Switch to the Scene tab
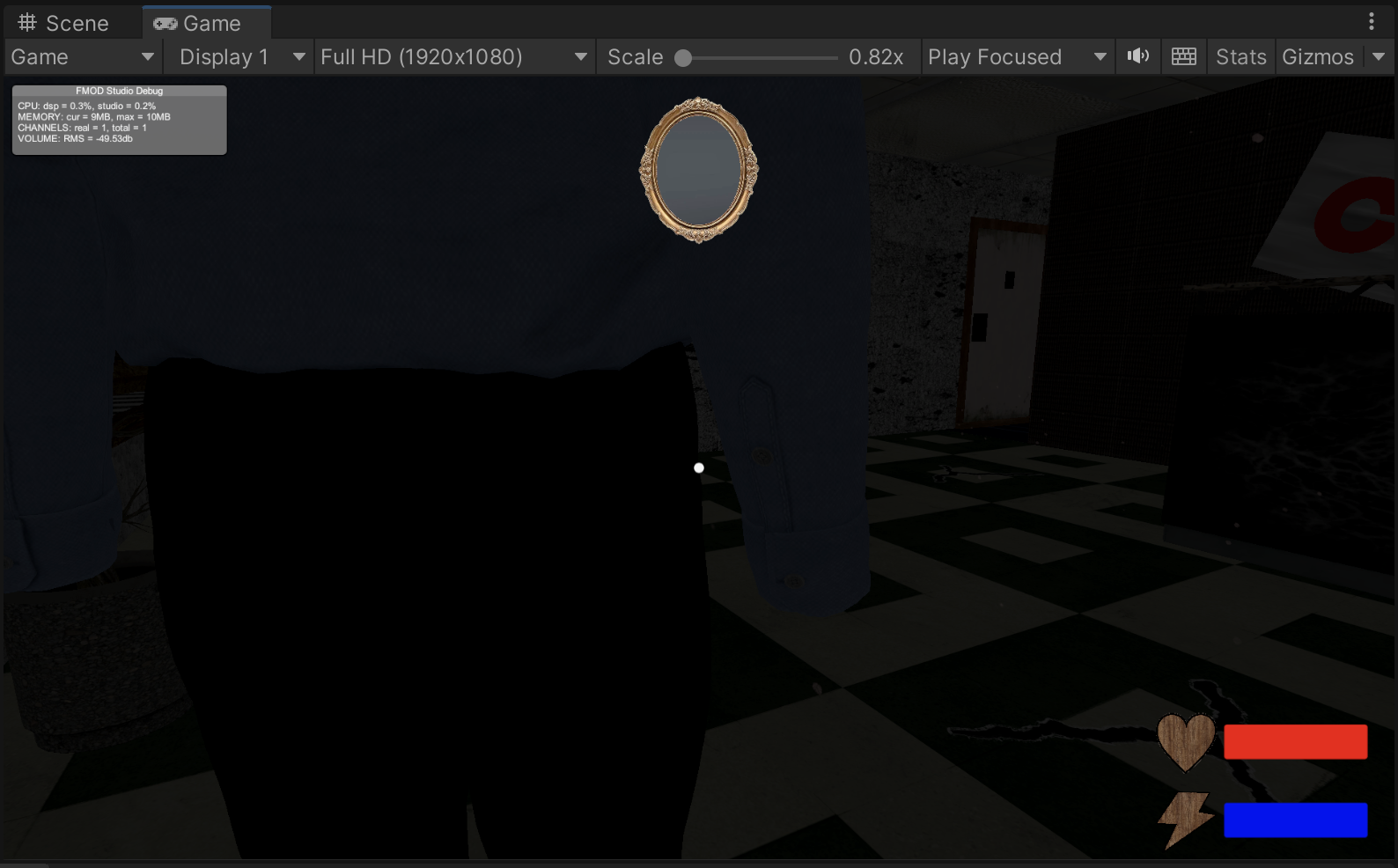Screen dimensions: 1398x868 (64, 24)
